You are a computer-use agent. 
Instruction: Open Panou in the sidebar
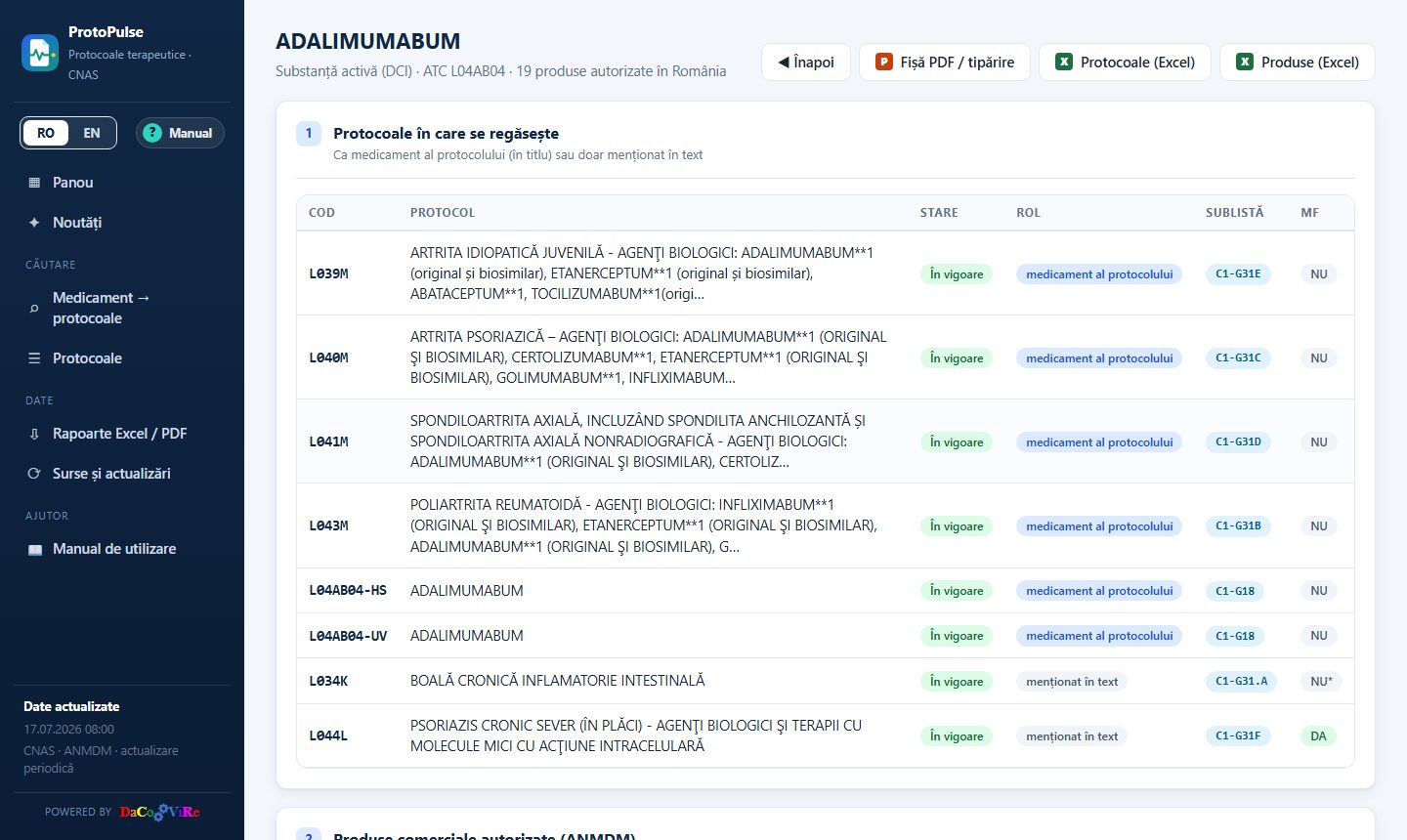(122, 183)
